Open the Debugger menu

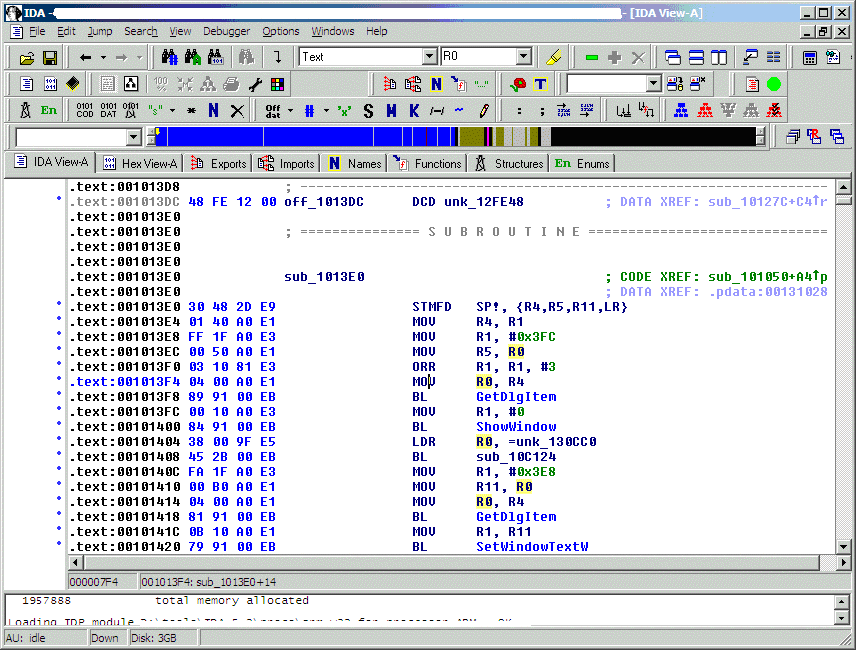(226, 31)
